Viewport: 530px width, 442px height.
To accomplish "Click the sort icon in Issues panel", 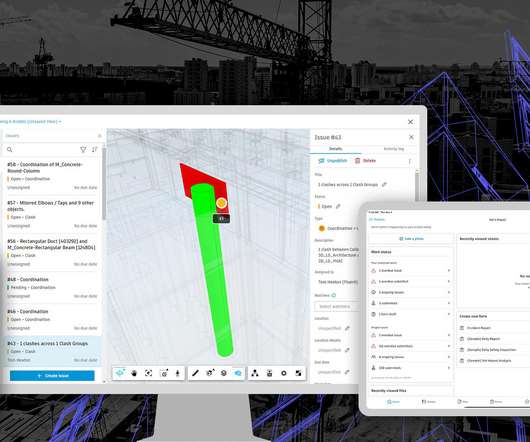I will [x=94, y=149].
